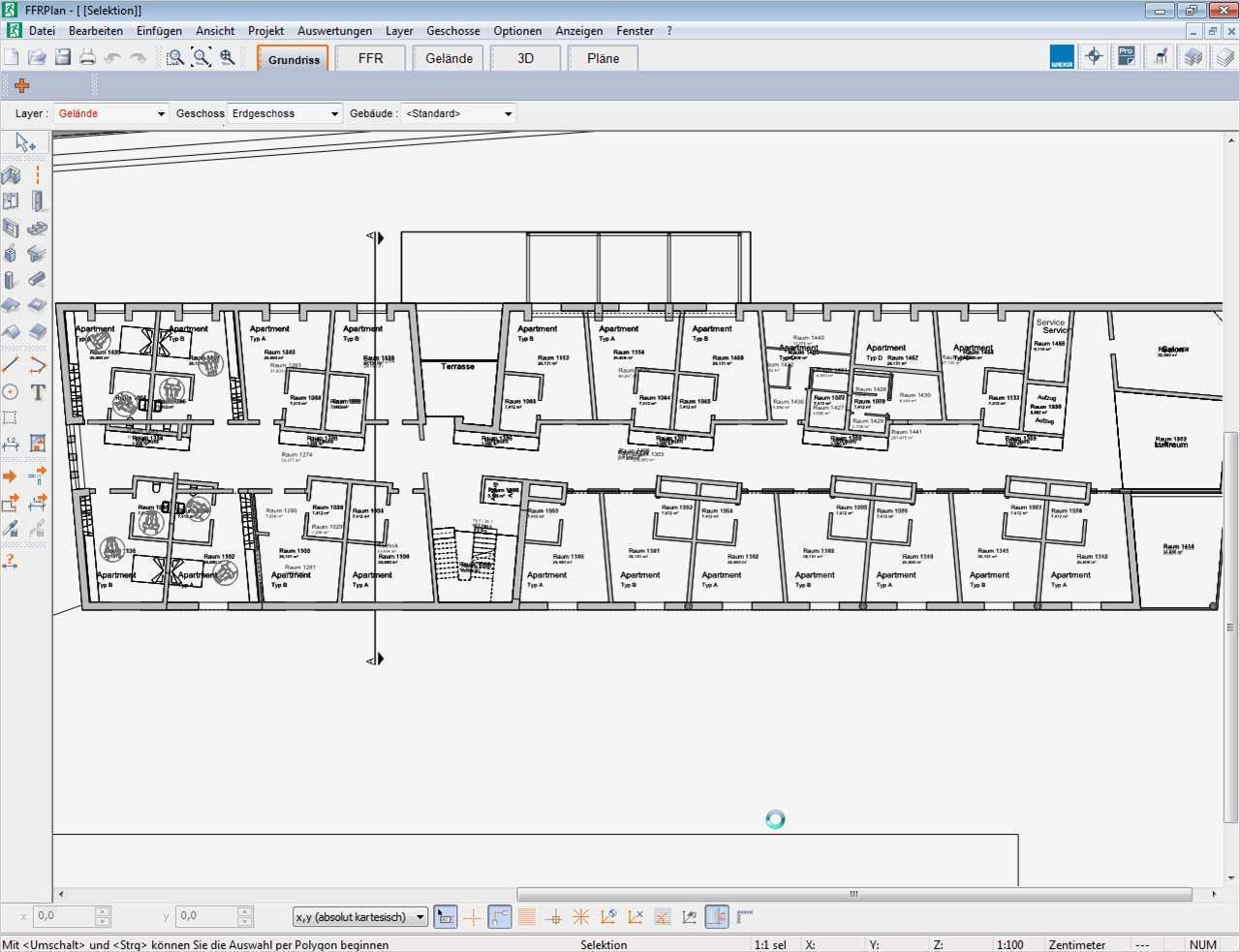The width and height of the screenshot is (1240, 952).
Task: Click the zoom-extents magnifier with corner brackets
Action: (201, 57)
